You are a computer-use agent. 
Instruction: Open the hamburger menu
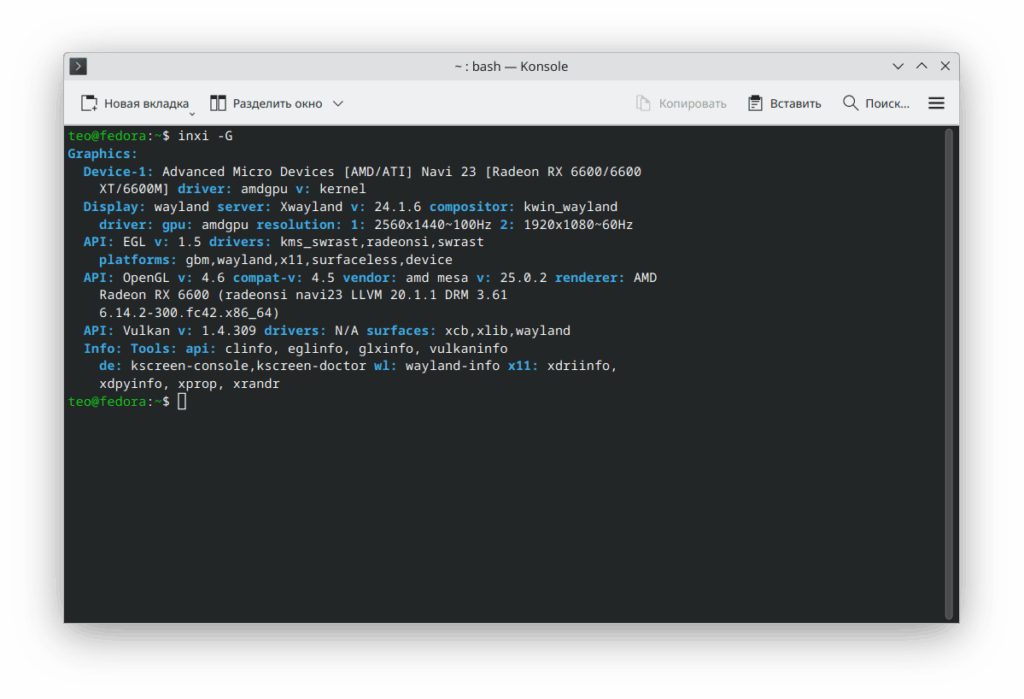click(936, 103)
